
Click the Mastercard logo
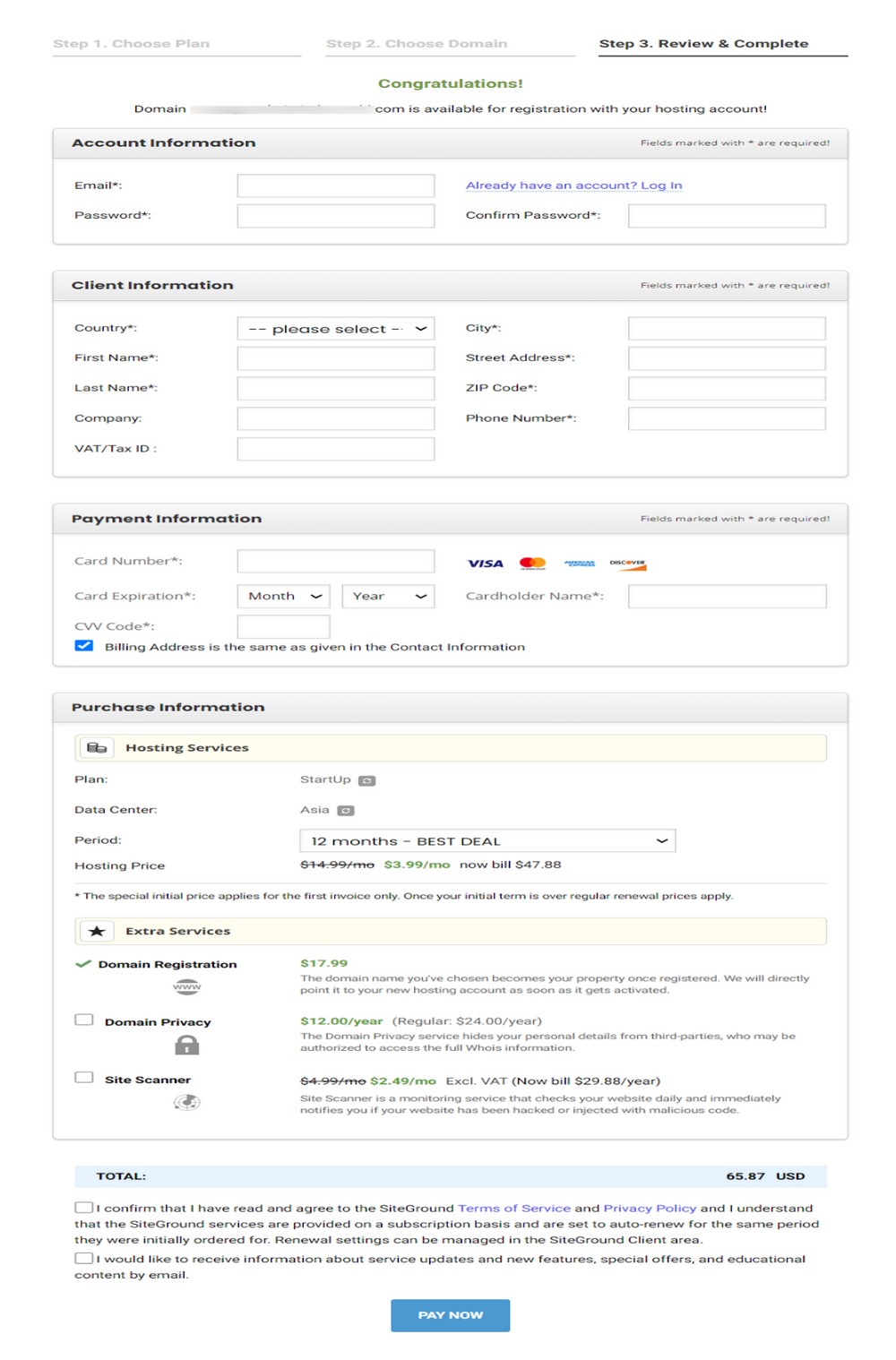point(533,564)
